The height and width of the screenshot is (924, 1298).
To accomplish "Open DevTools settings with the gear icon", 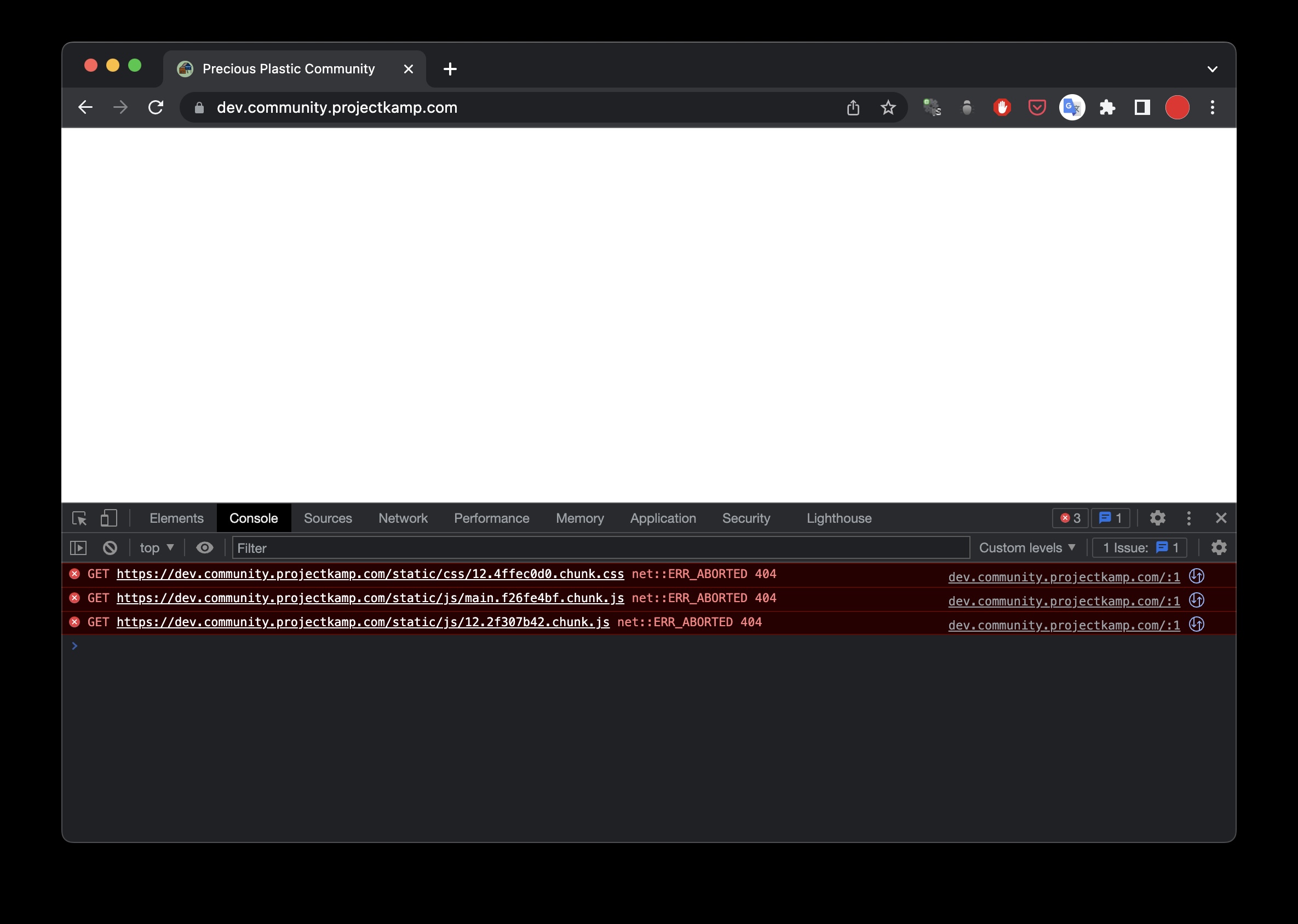I will (1157, 518).
